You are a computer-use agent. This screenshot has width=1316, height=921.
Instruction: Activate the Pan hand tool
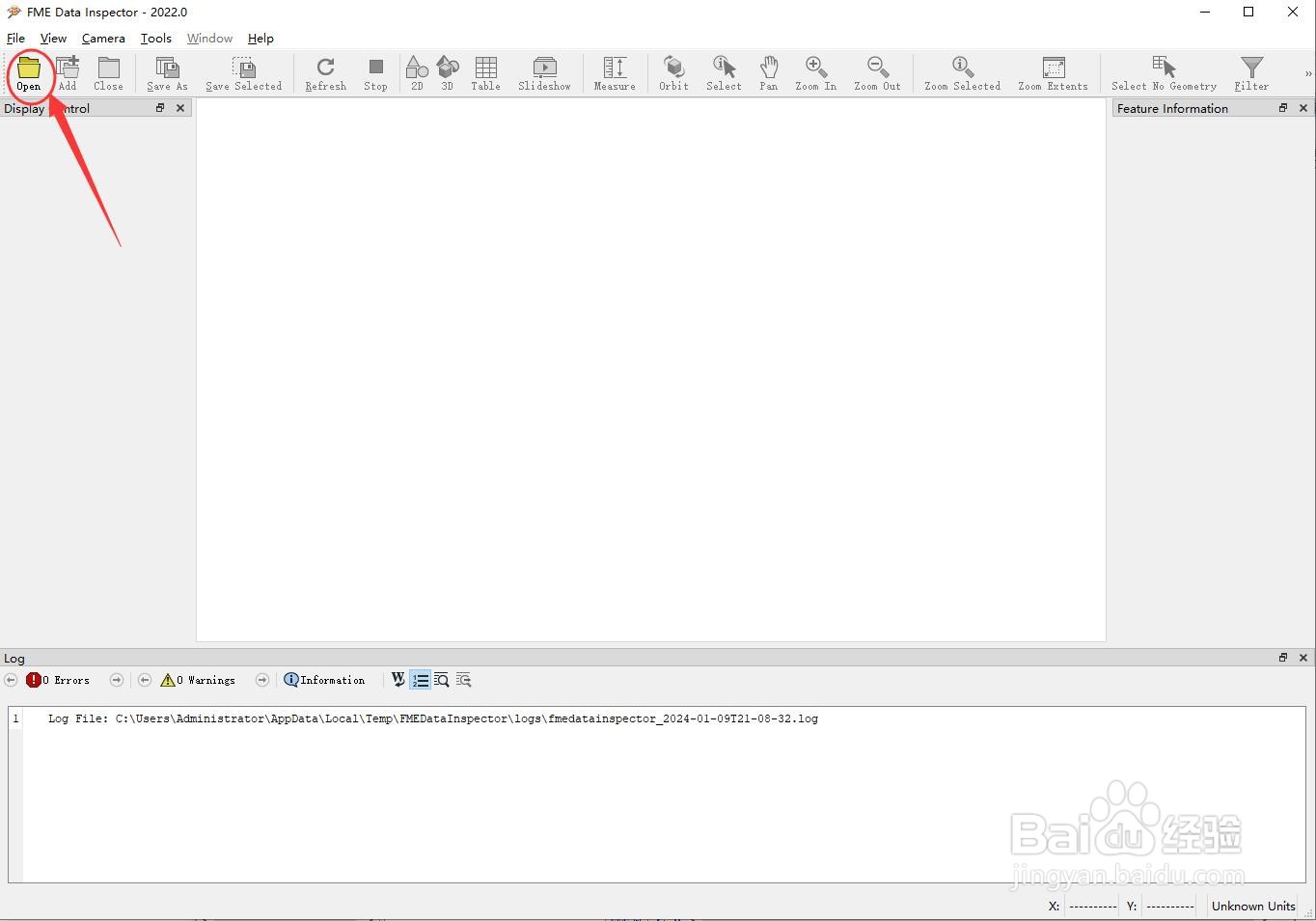coord(768,73)
